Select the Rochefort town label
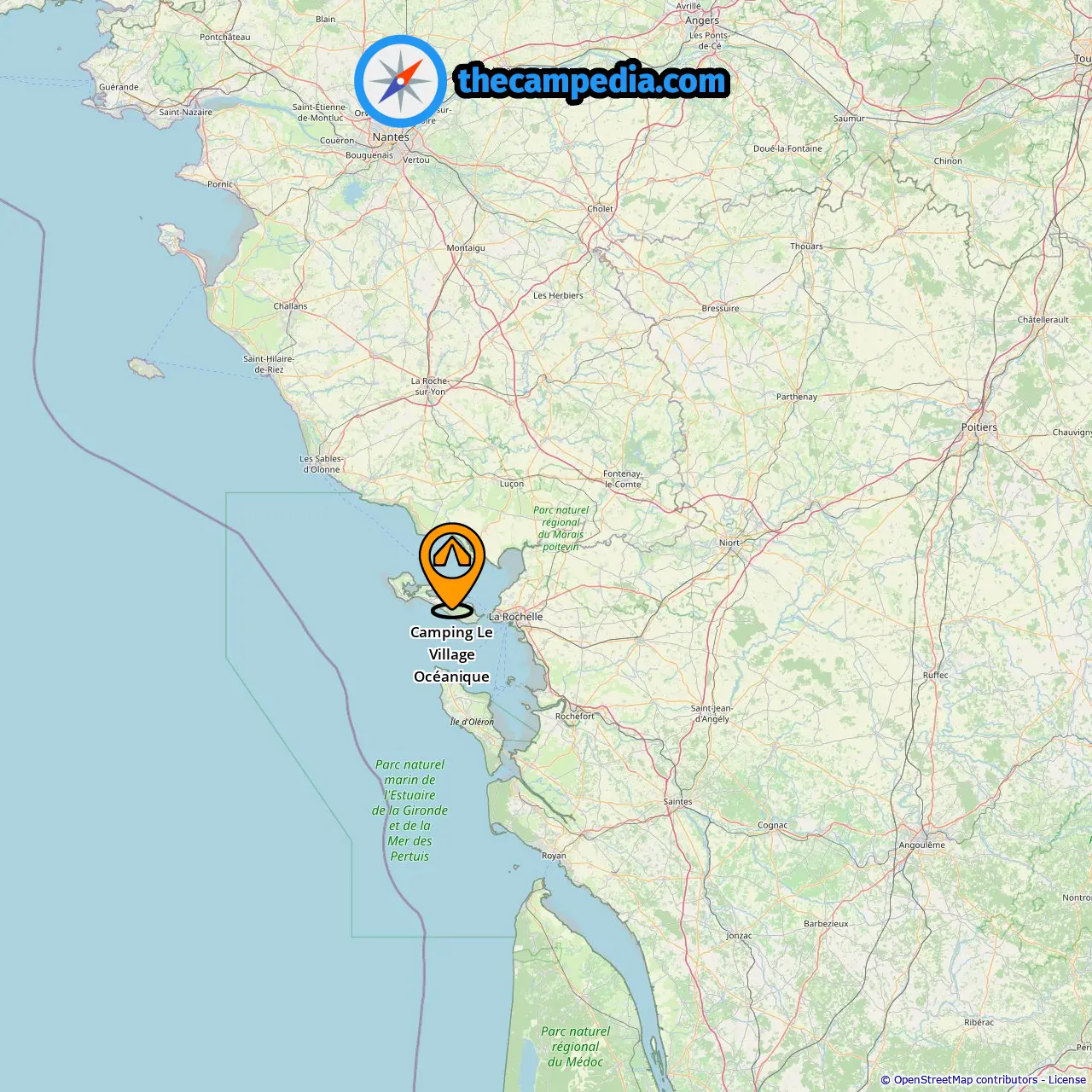This screenshot has width=1092, height=1092. pyautogui.click(x=575, y=717)
